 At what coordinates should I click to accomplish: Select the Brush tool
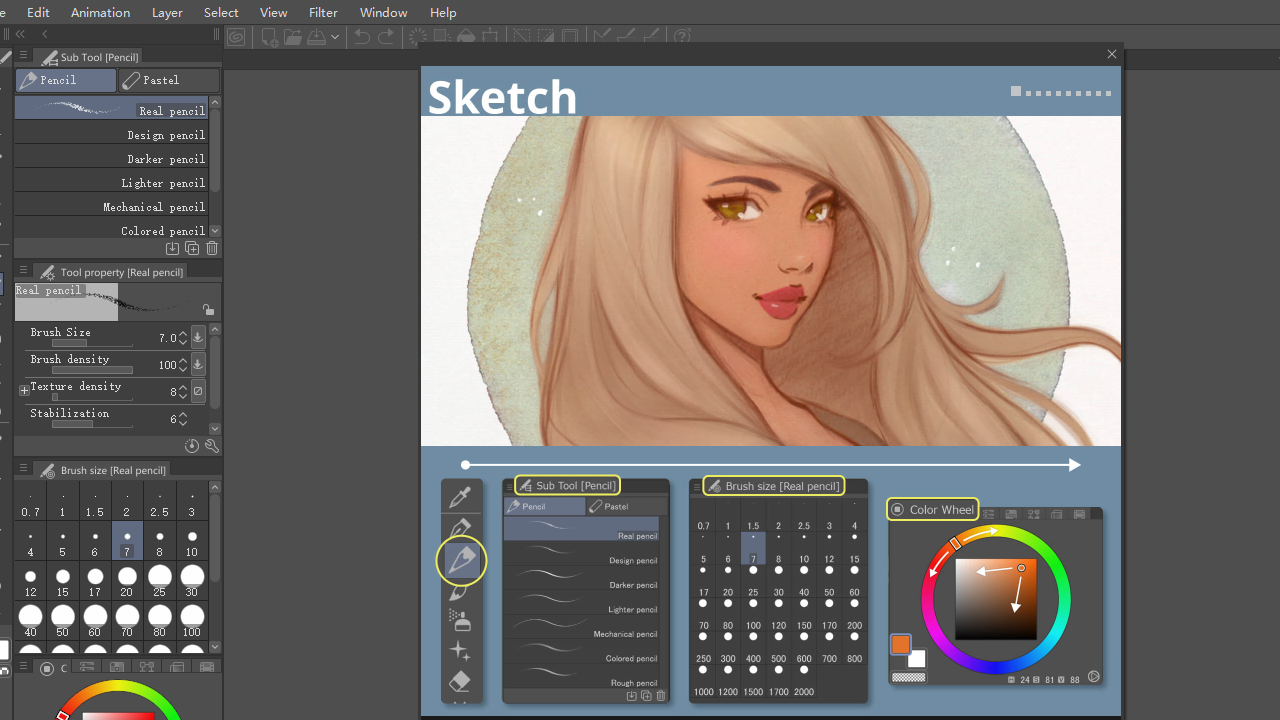click(461, 593)
